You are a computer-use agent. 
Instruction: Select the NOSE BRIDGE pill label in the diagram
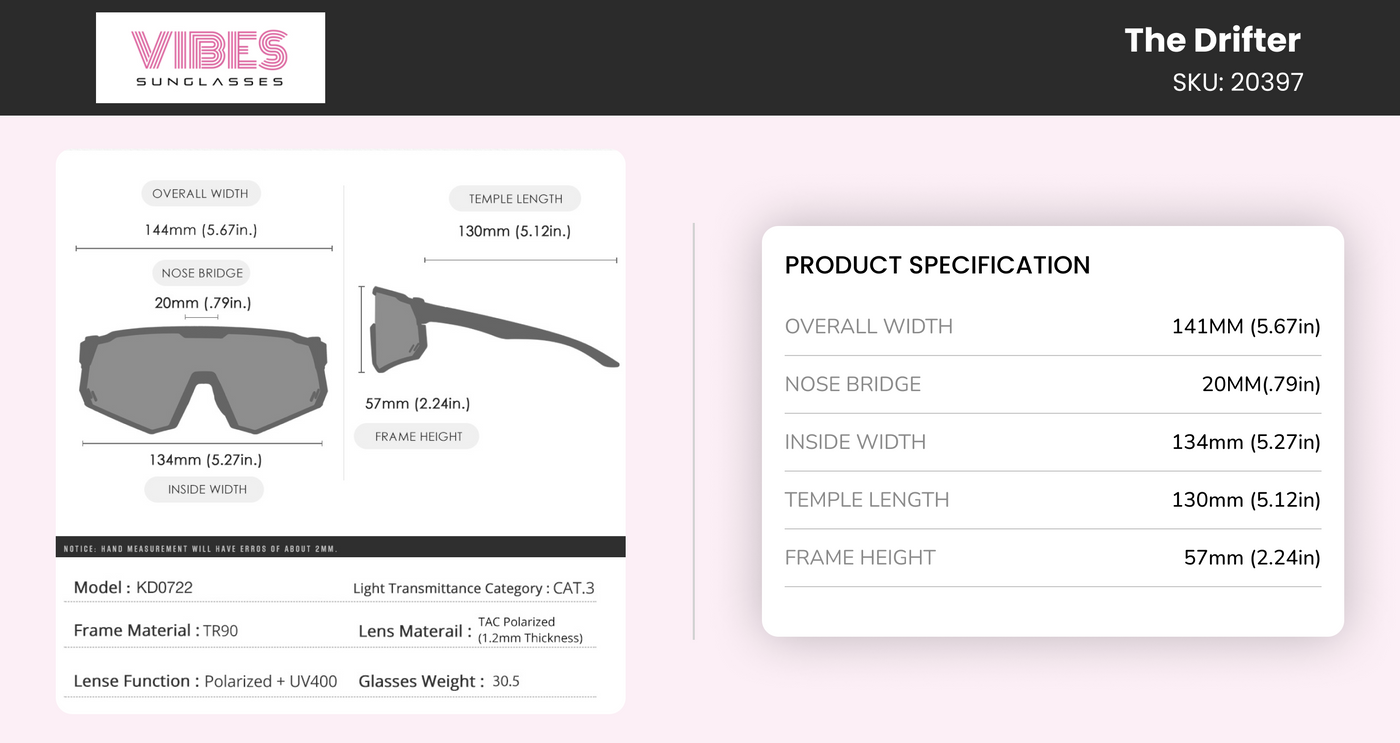tap(202, 273)
